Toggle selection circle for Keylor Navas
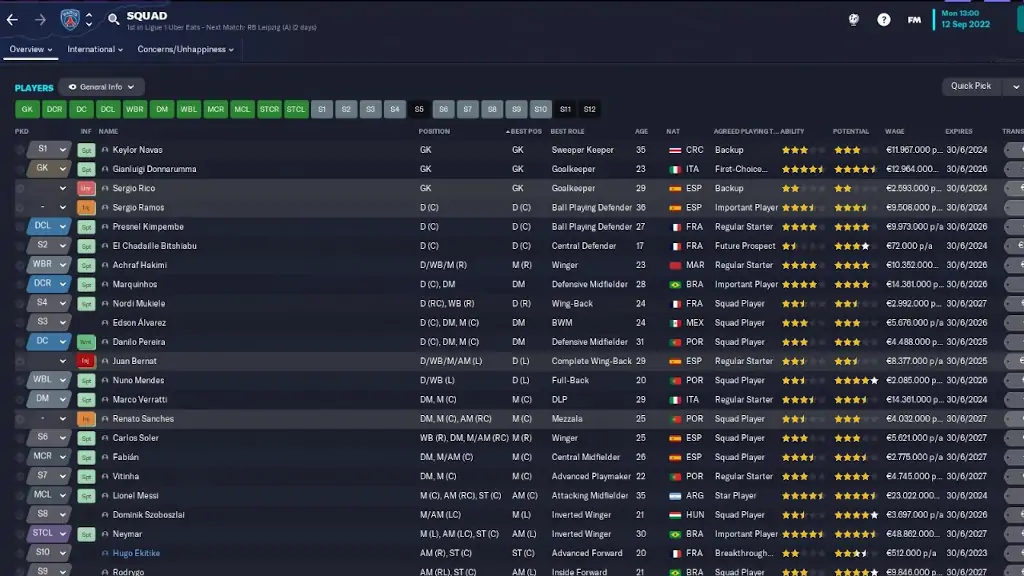Screen dimensions: 1024x576 click(20, 150)
